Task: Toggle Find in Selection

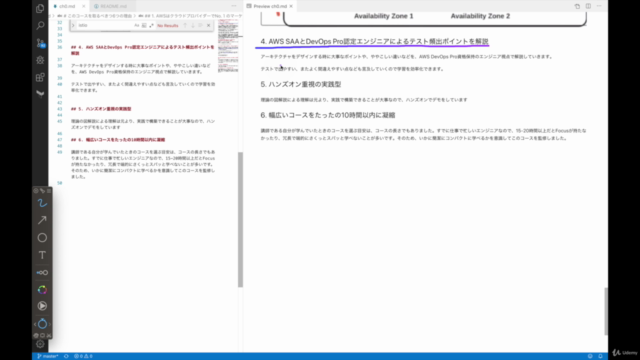Action: [200, 25]
